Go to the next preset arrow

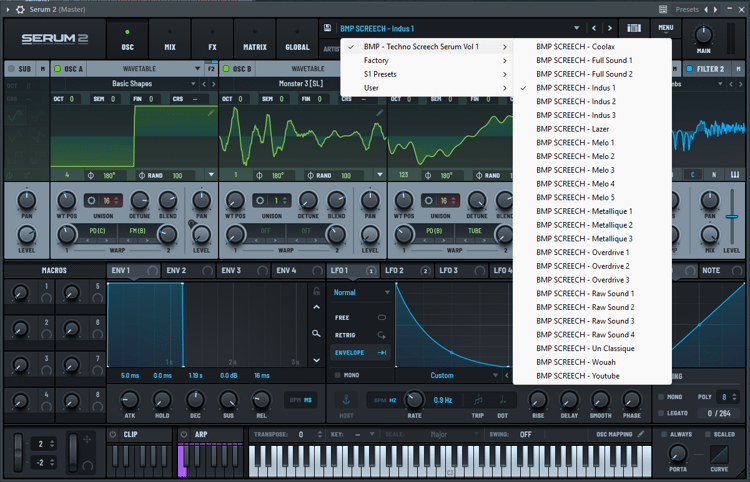(x=609, y=28)
